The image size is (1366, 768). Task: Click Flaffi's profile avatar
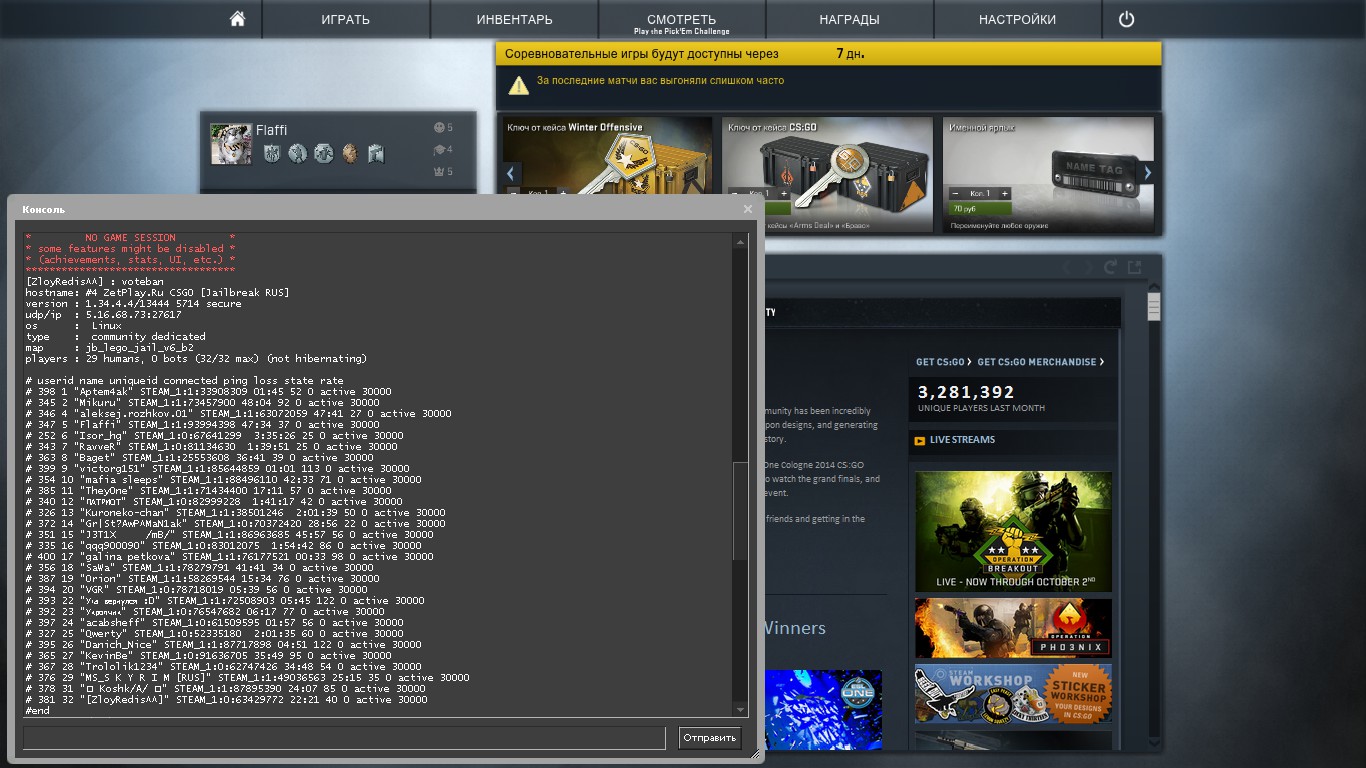point(231,144)
